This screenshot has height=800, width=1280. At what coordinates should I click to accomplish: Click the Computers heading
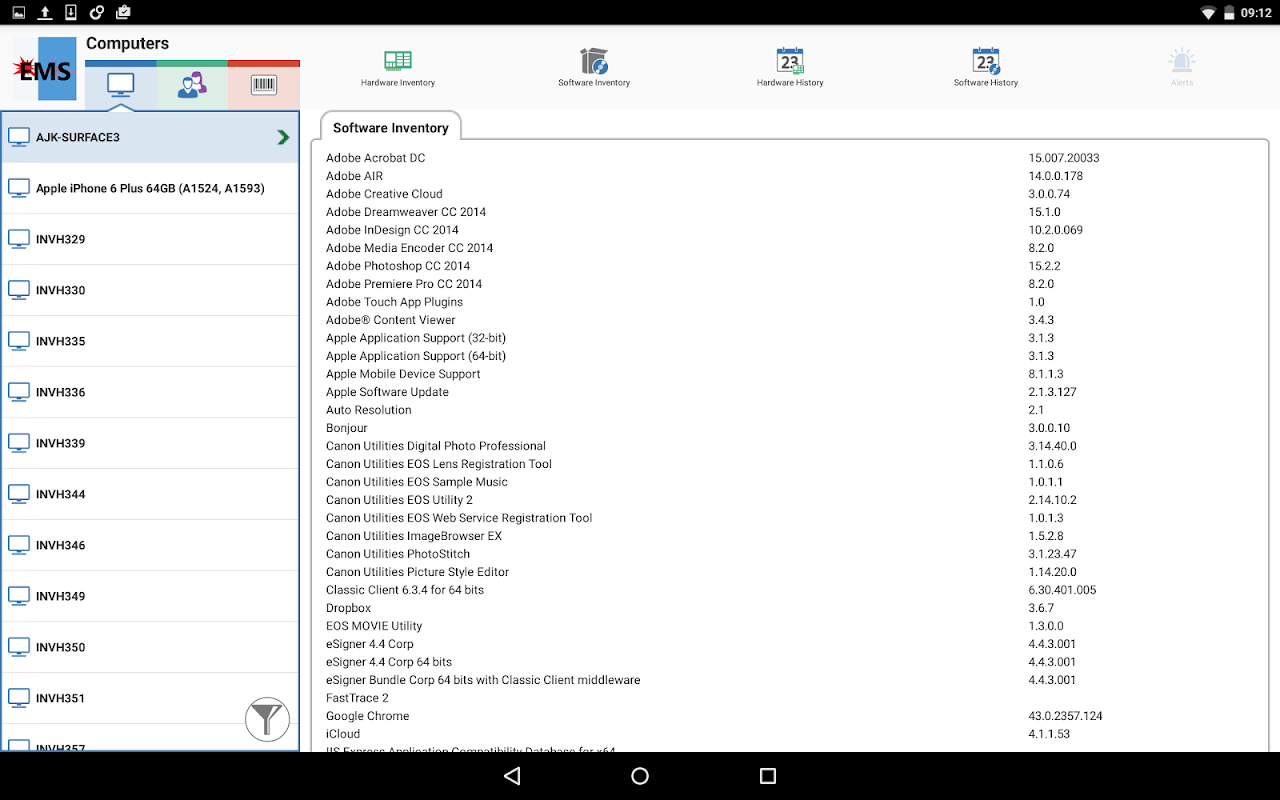pos(127,43)
